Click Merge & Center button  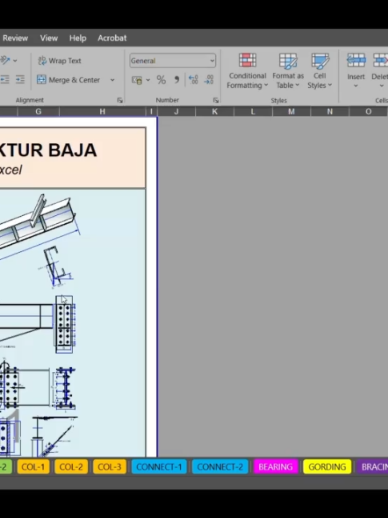(69, 80)
